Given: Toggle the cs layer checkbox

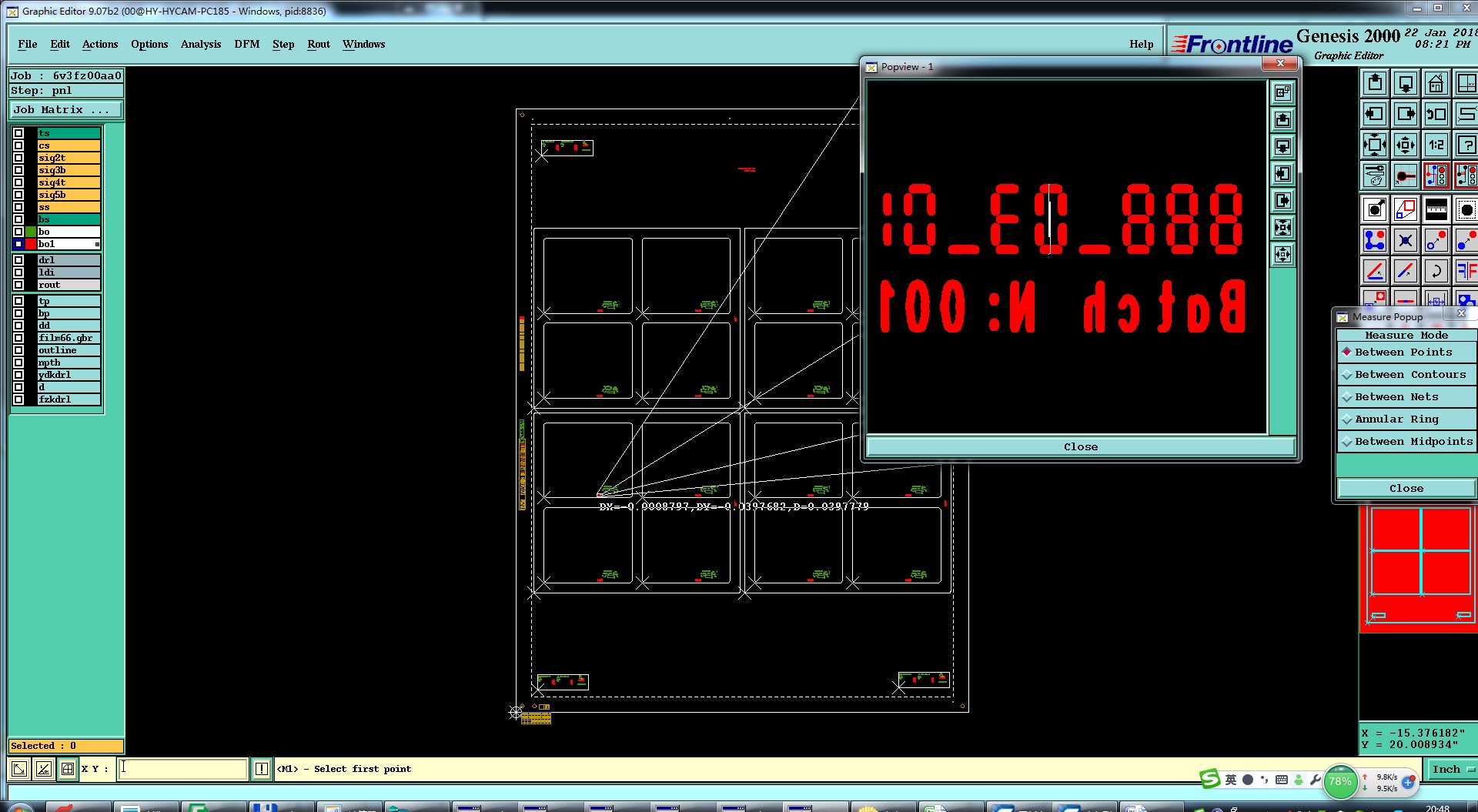Looking at the screenshot, I should point(18,145).
